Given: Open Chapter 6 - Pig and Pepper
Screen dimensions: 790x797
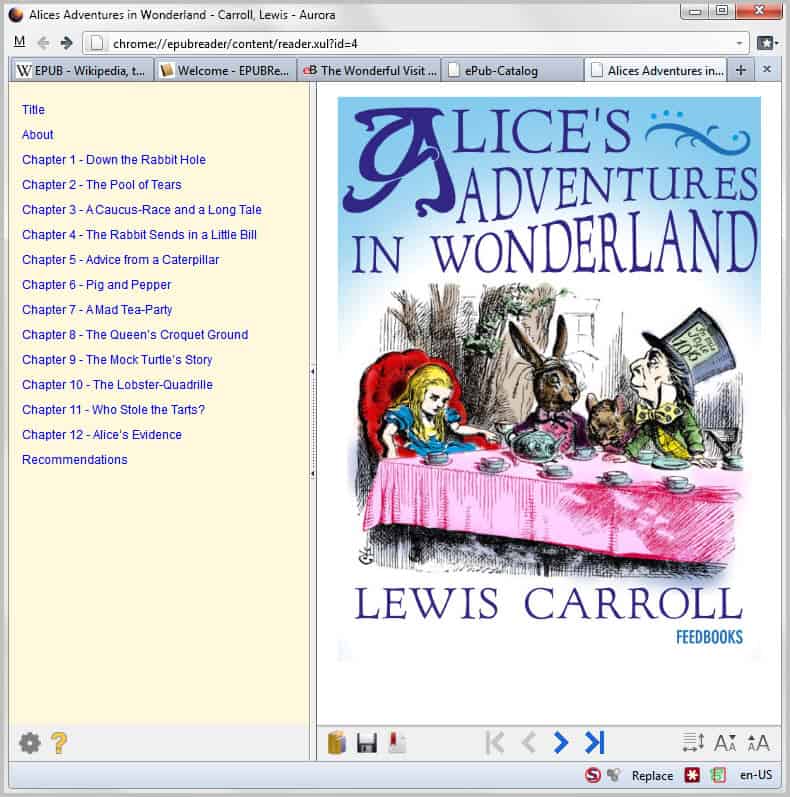Looking at the screenshot, I should click(97, 285).
